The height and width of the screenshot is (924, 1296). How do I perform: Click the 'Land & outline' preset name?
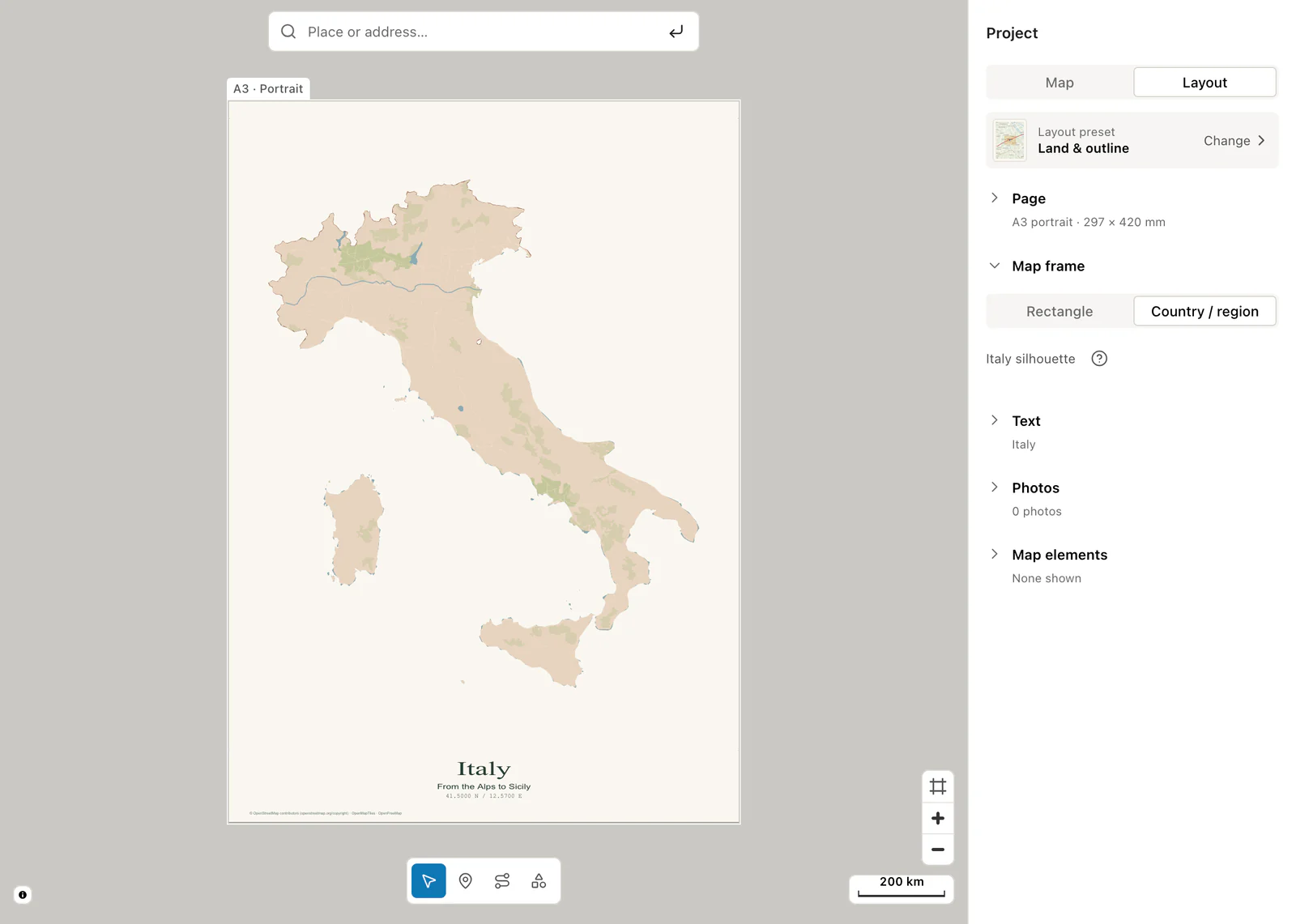click(x=1083, y=148)
